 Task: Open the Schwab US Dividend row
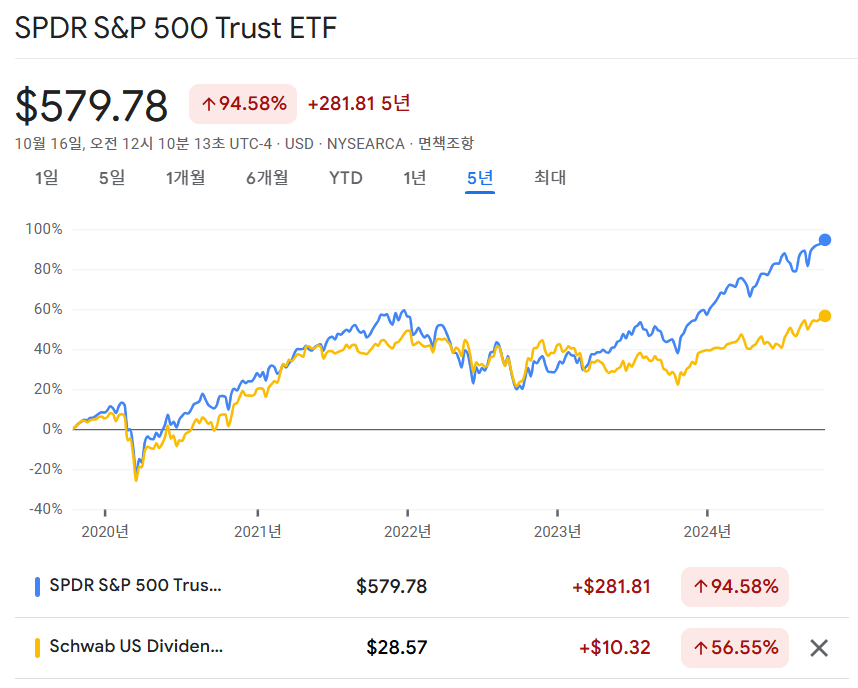click(136, 647)
